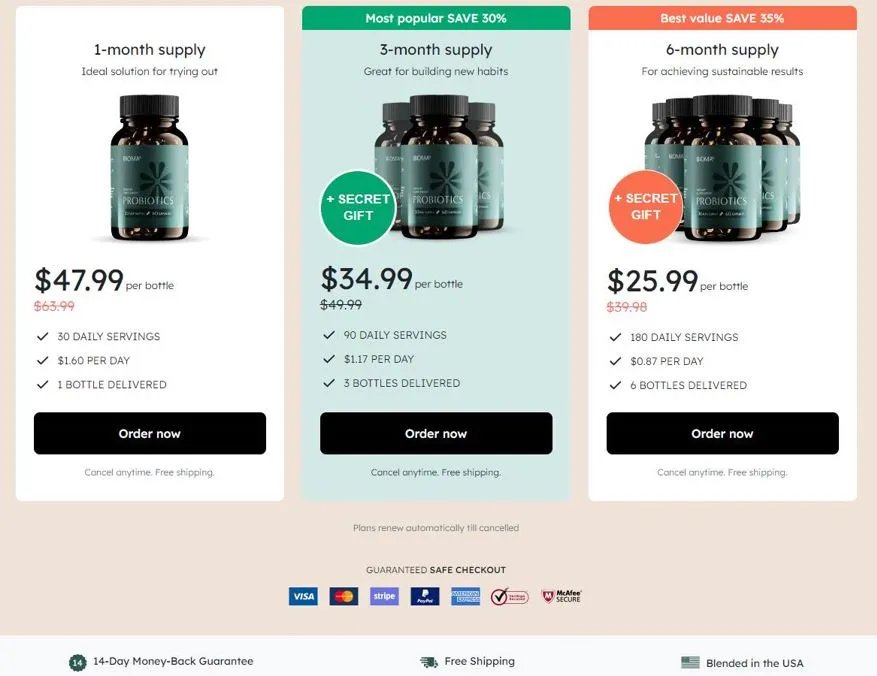Click the free shipping truck icon
877x676 pixels.
click(x=429, y=662)
